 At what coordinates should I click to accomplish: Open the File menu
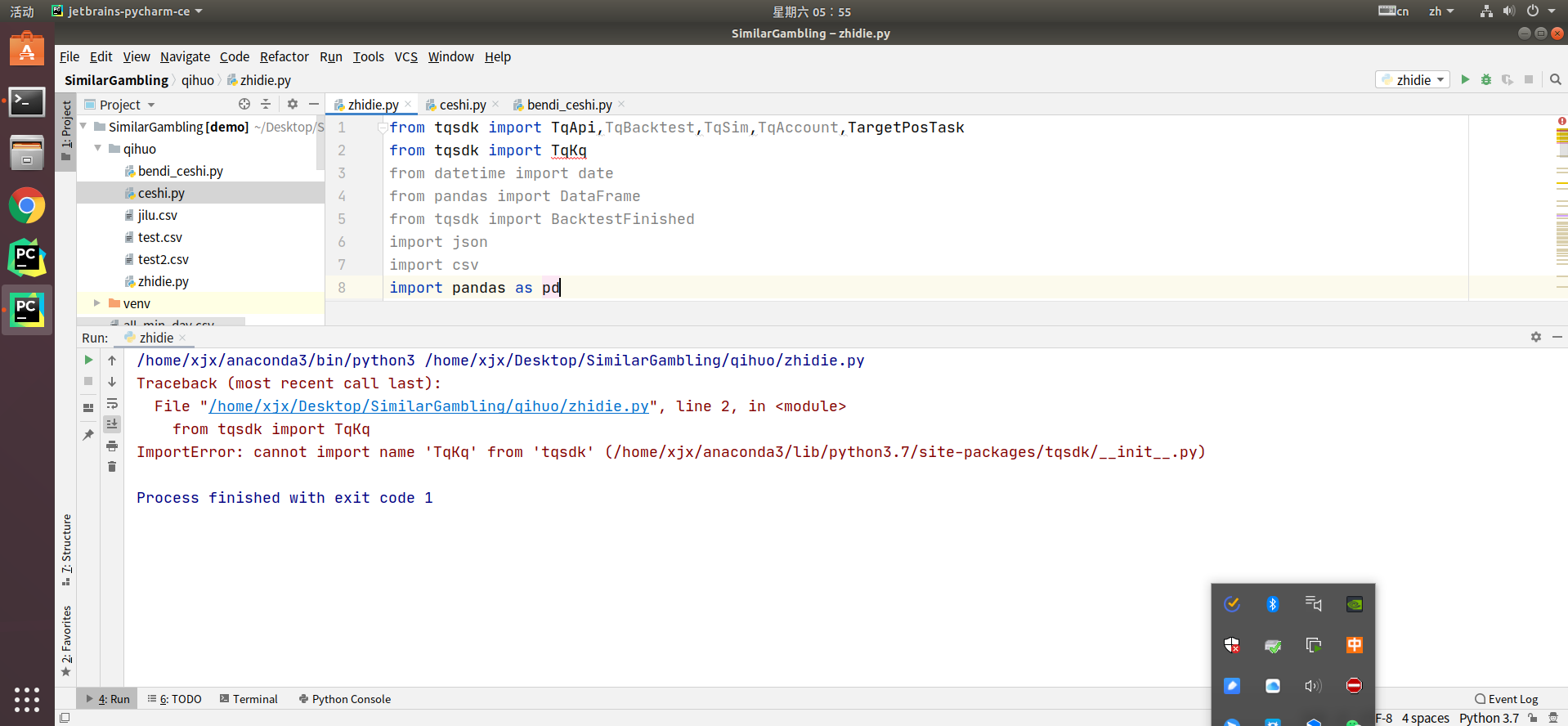click(x=69, y=56)
